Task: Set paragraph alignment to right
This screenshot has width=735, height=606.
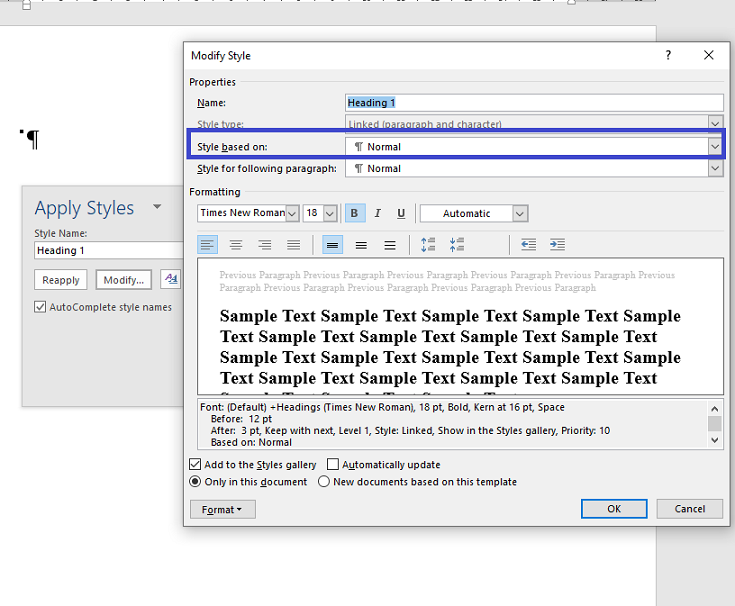Action: [265, 245]
